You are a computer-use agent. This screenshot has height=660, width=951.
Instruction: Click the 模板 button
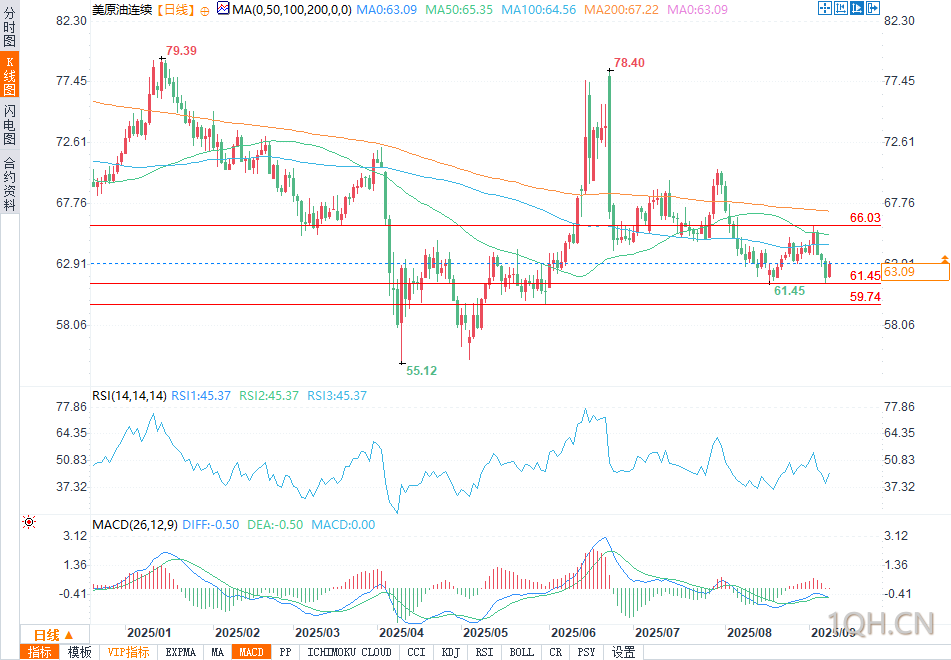point(79,652)
